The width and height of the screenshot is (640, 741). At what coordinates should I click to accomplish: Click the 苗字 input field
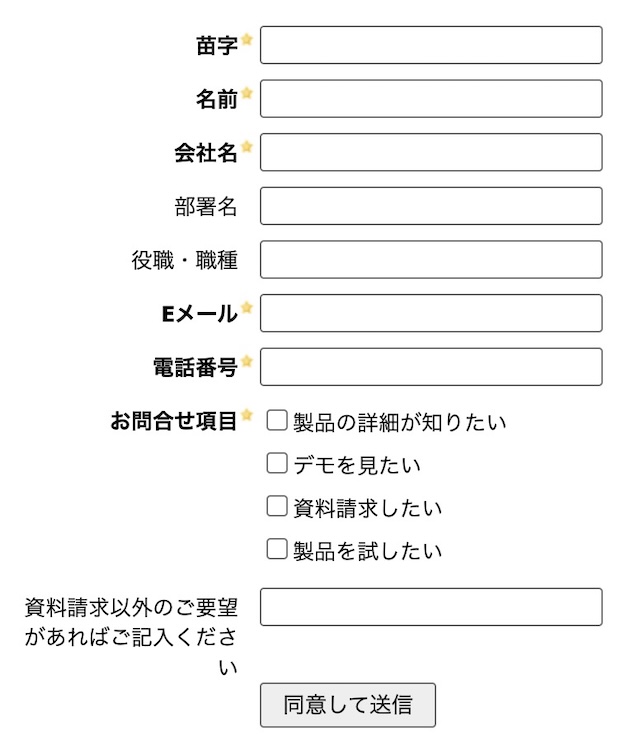[431, 45]
